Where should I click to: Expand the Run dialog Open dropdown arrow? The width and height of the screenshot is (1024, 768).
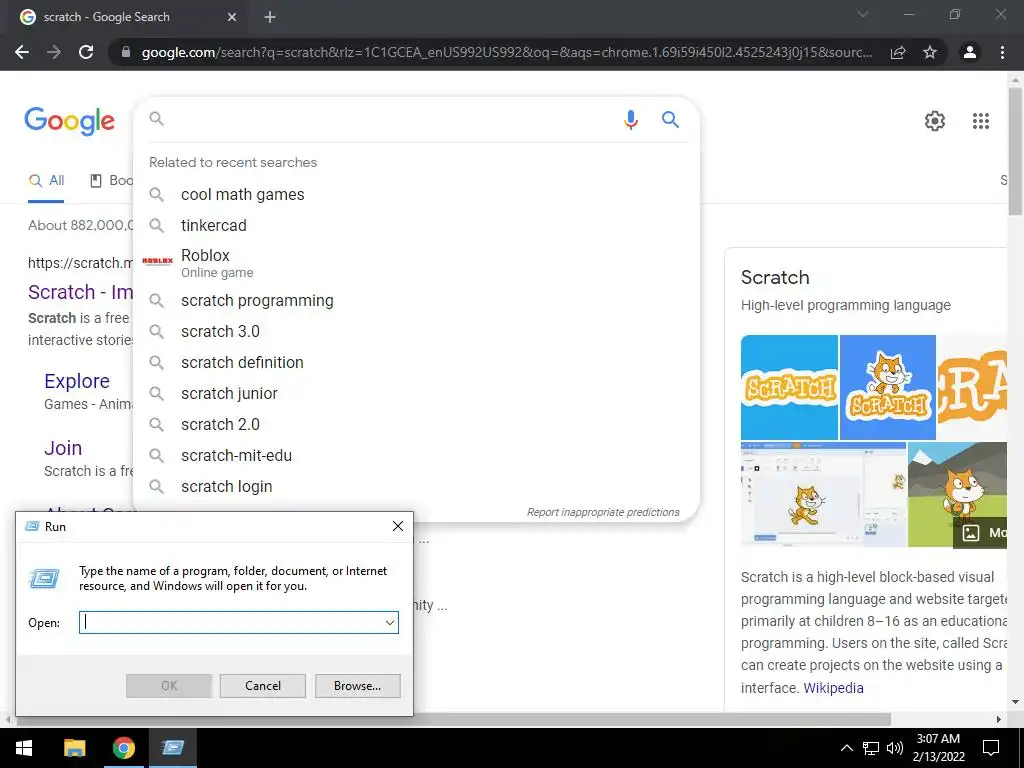pyautogui.click(x=390, y=622)
